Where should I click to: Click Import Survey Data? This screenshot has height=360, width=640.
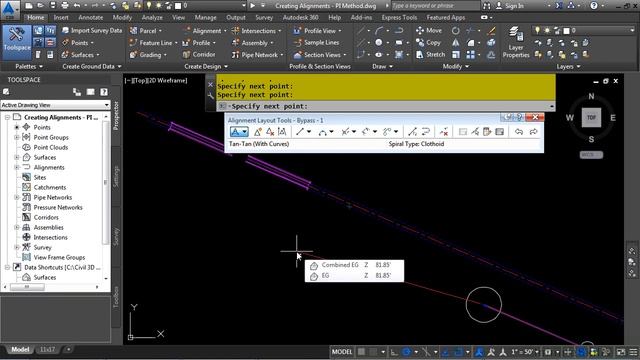(92, 31)
